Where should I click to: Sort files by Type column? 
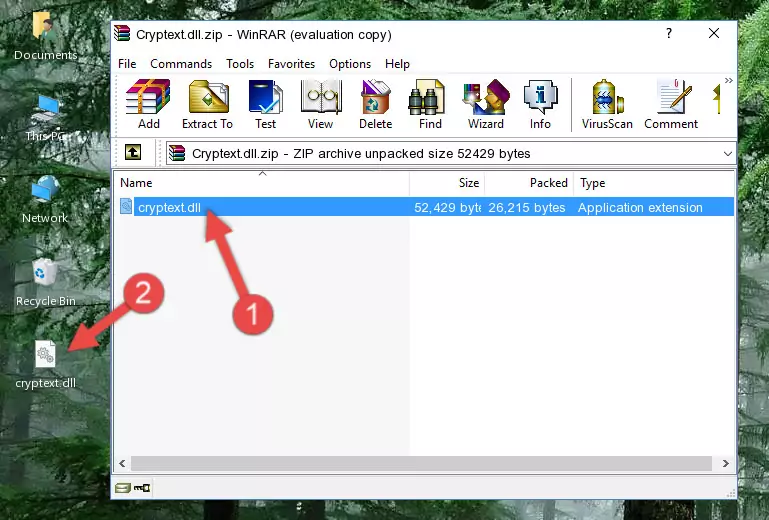point(654,183)
